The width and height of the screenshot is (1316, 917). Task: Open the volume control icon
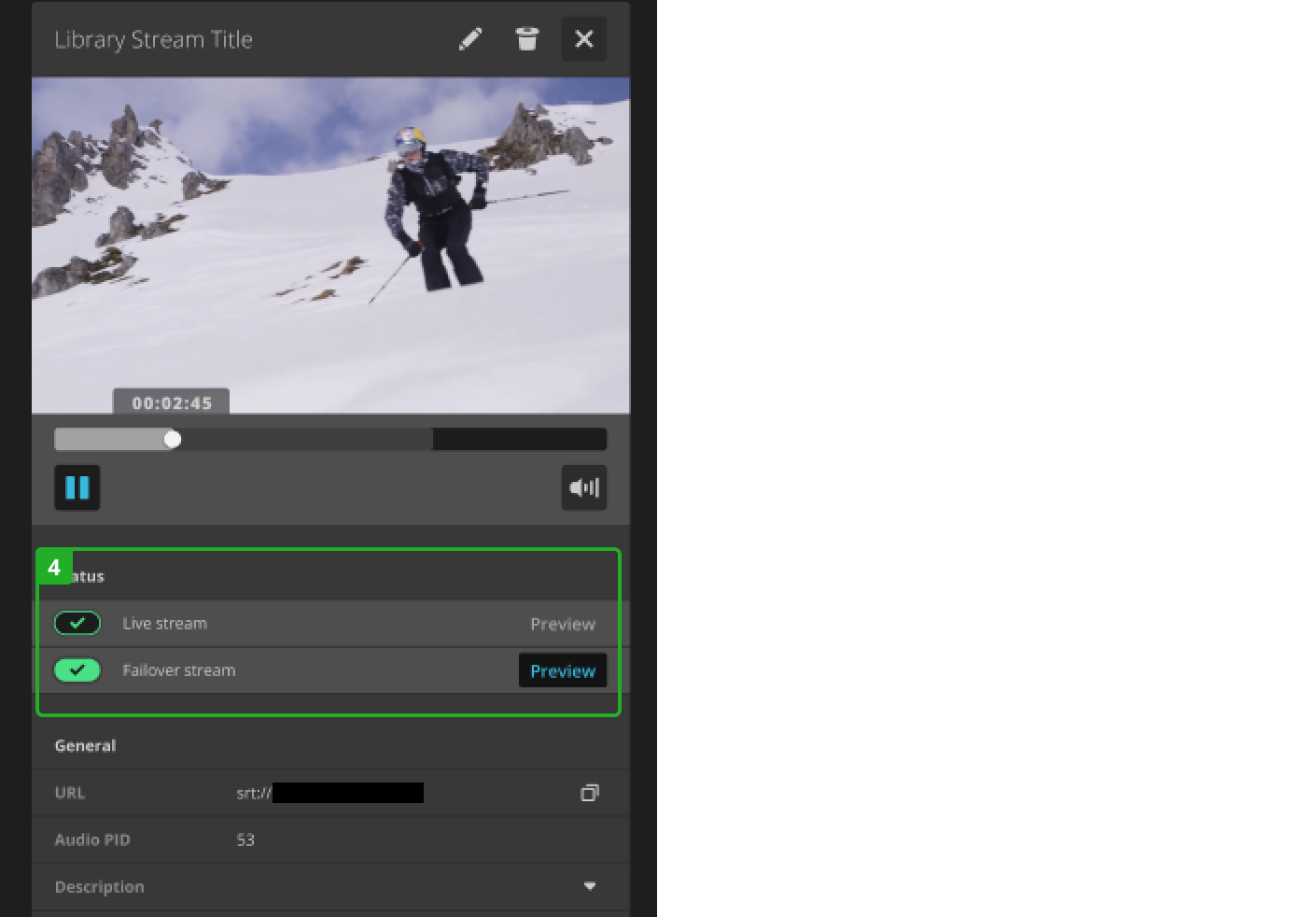[x=584, y=487]
